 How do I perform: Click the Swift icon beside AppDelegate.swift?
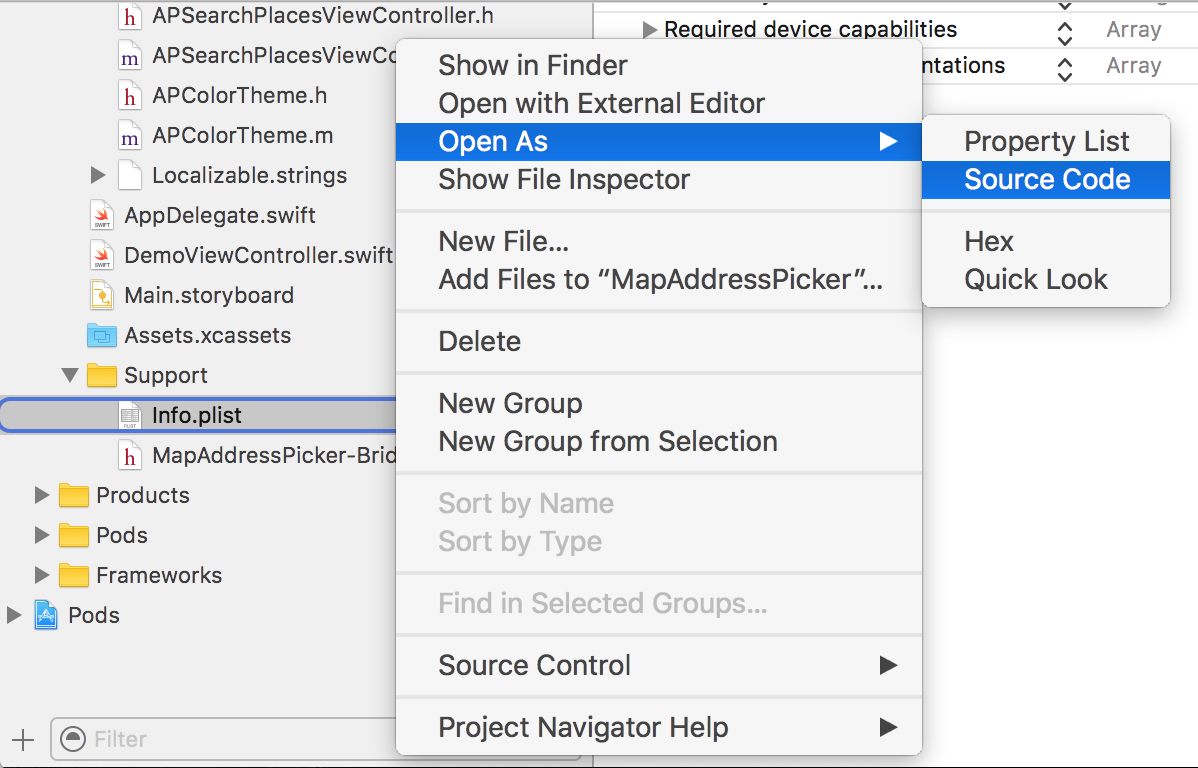tap(101, 216)
